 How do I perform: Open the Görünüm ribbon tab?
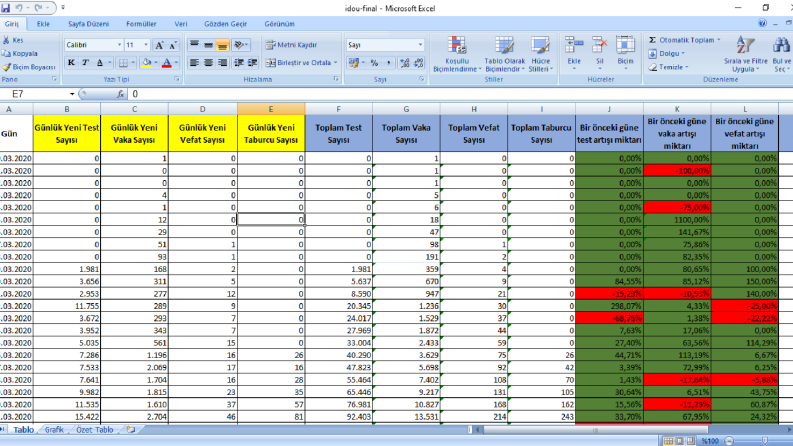pos(279,24)
